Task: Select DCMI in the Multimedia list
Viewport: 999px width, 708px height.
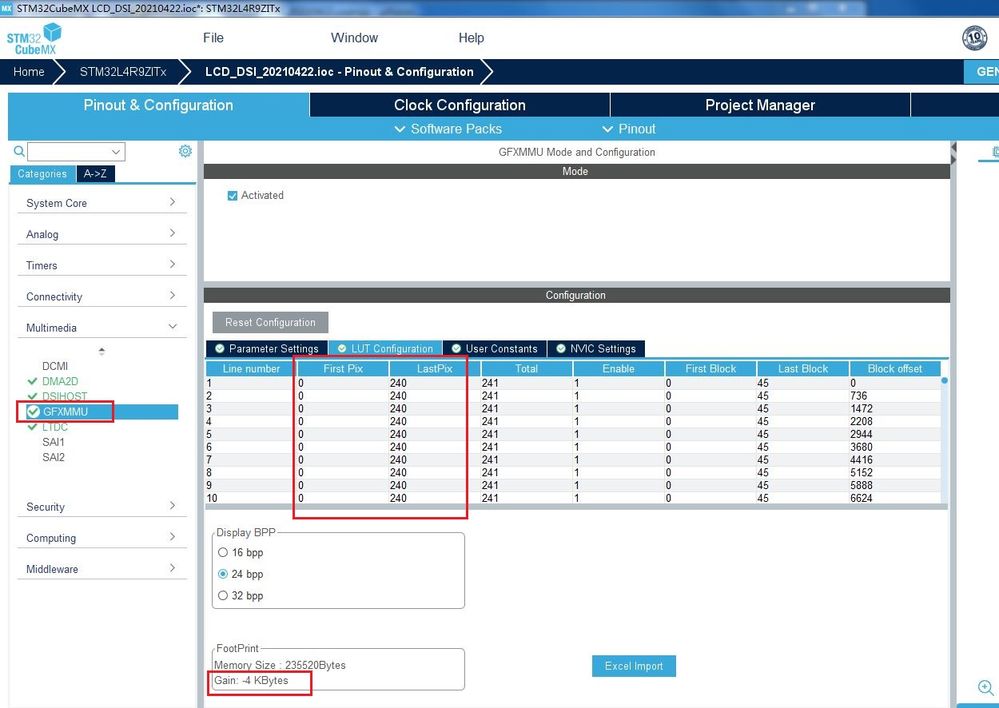Action: 55,366
